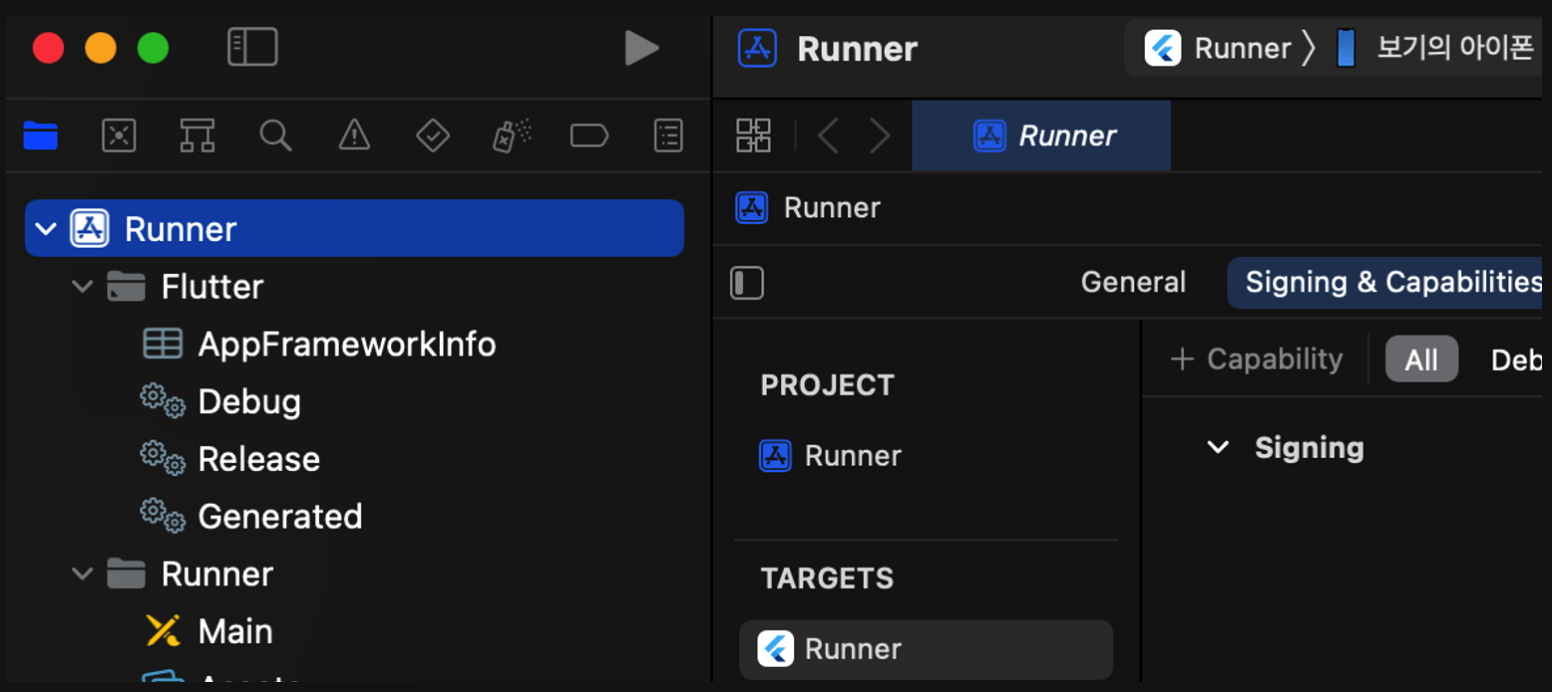The height and width of the screenshot is (692, 1552).
Task: Click the PROJECT section header
Action: coord(827,386)
